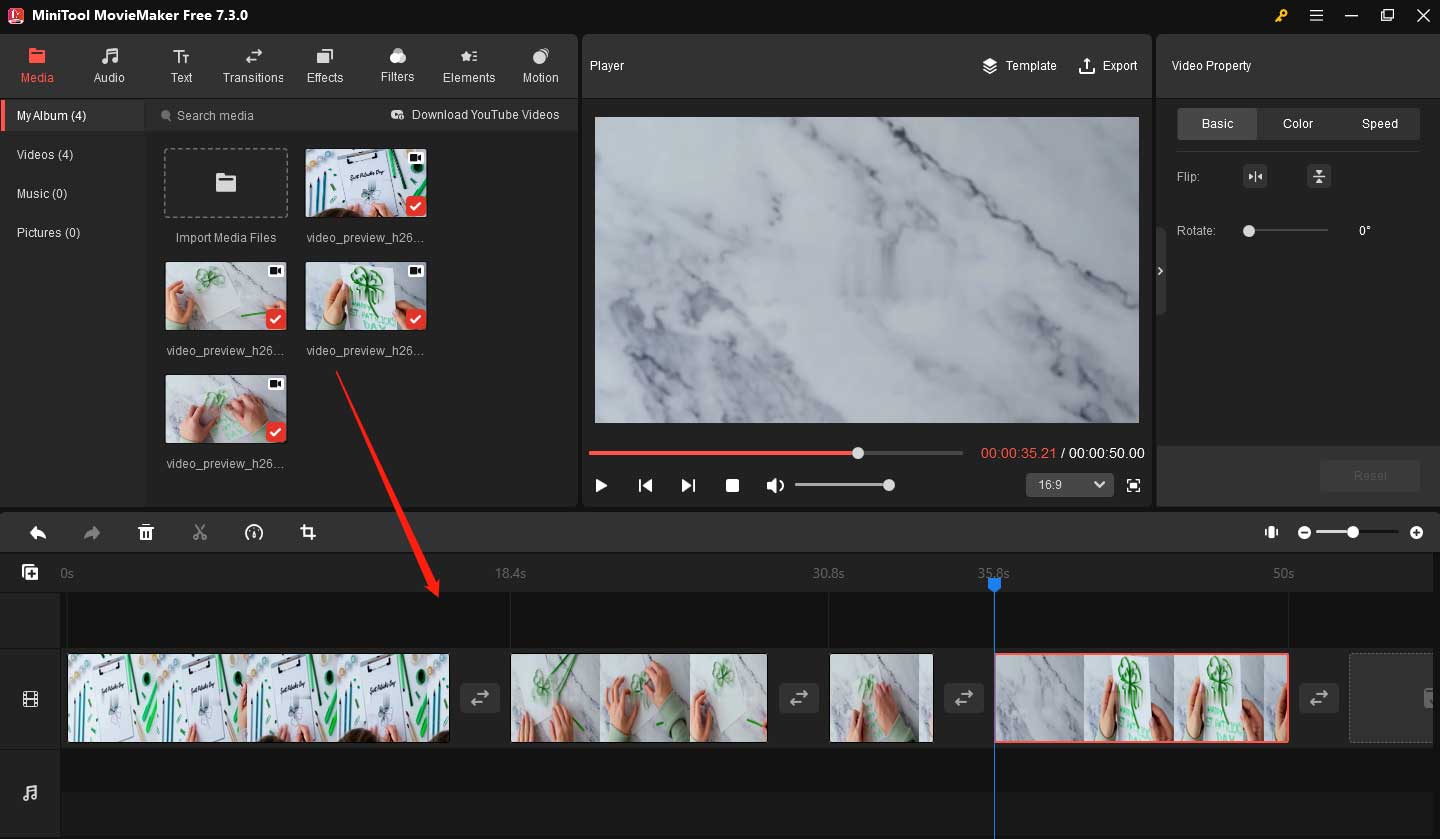The height and width of the screenshot is (839, 1440).
Task: Stop the playback
Action: click(x=732, y=485)
